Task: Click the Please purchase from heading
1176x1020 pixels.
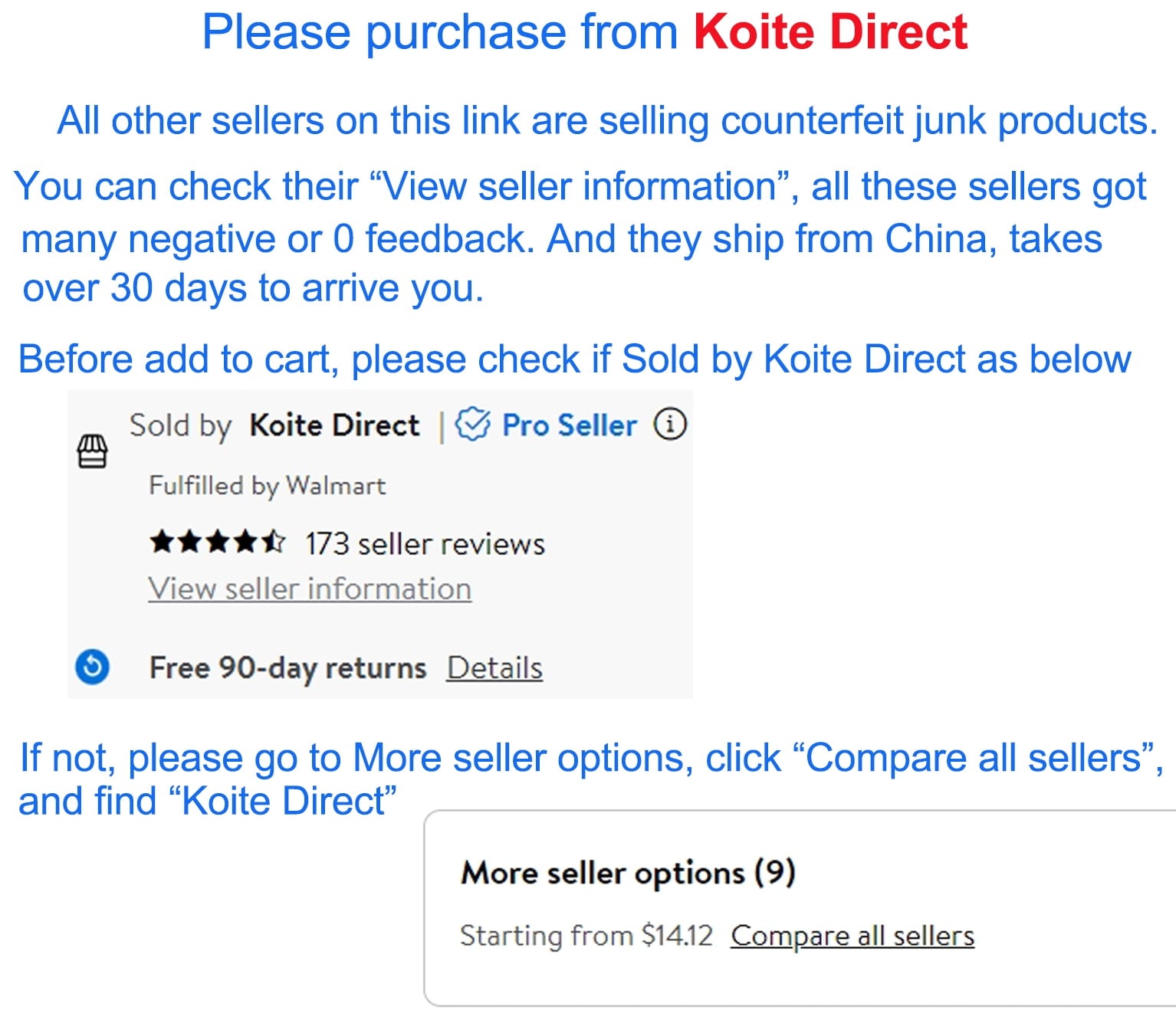Action: pos(440,33)
